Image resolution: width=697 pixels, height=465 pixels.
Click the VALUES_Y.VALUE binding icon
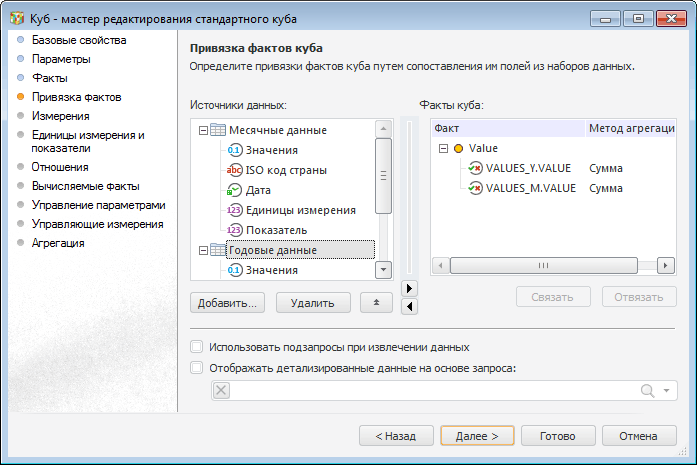coord(475,168)
